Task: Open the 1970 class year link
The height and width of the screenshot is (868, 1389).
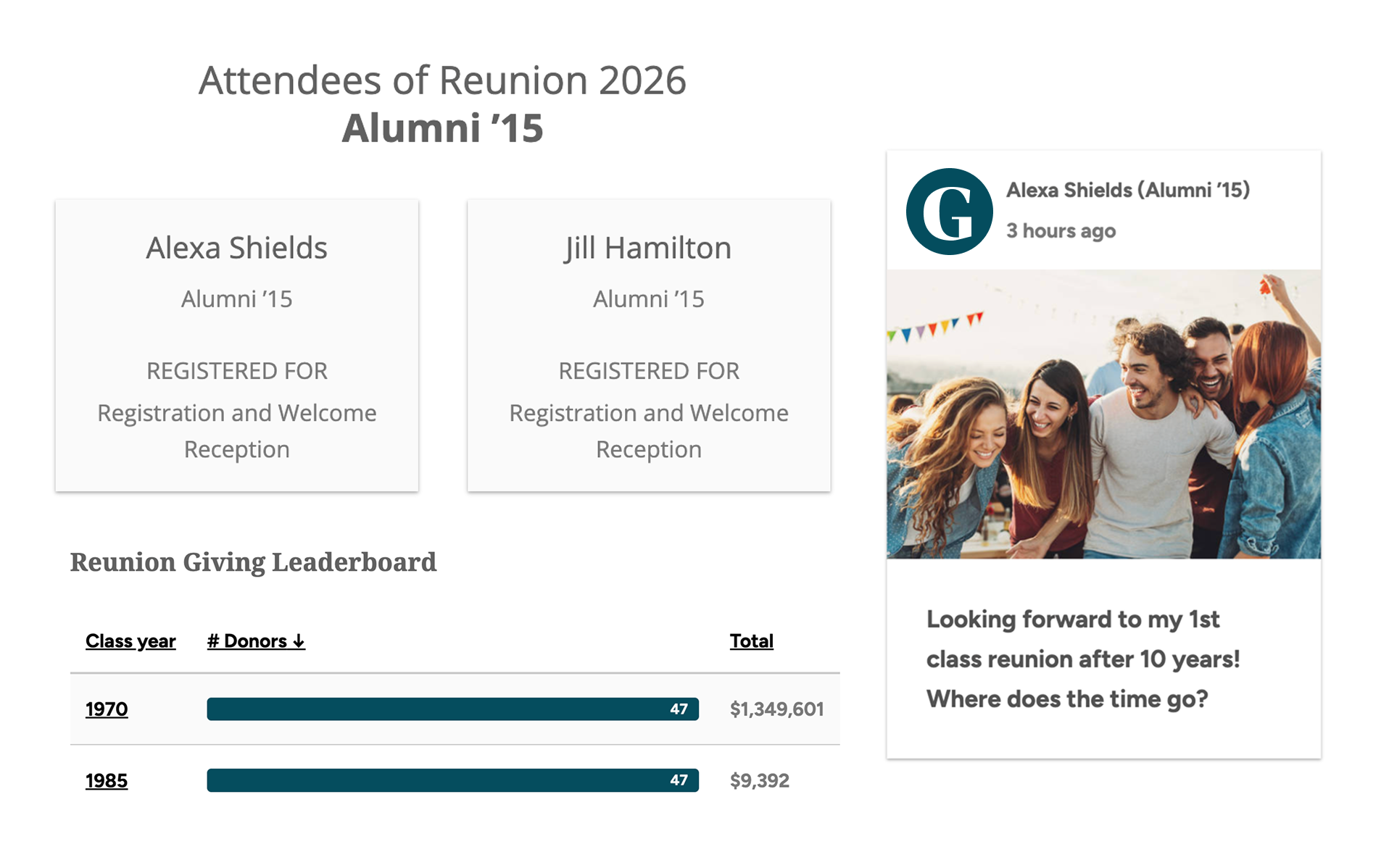Action: pyautogui.click(x=107, y=709)
